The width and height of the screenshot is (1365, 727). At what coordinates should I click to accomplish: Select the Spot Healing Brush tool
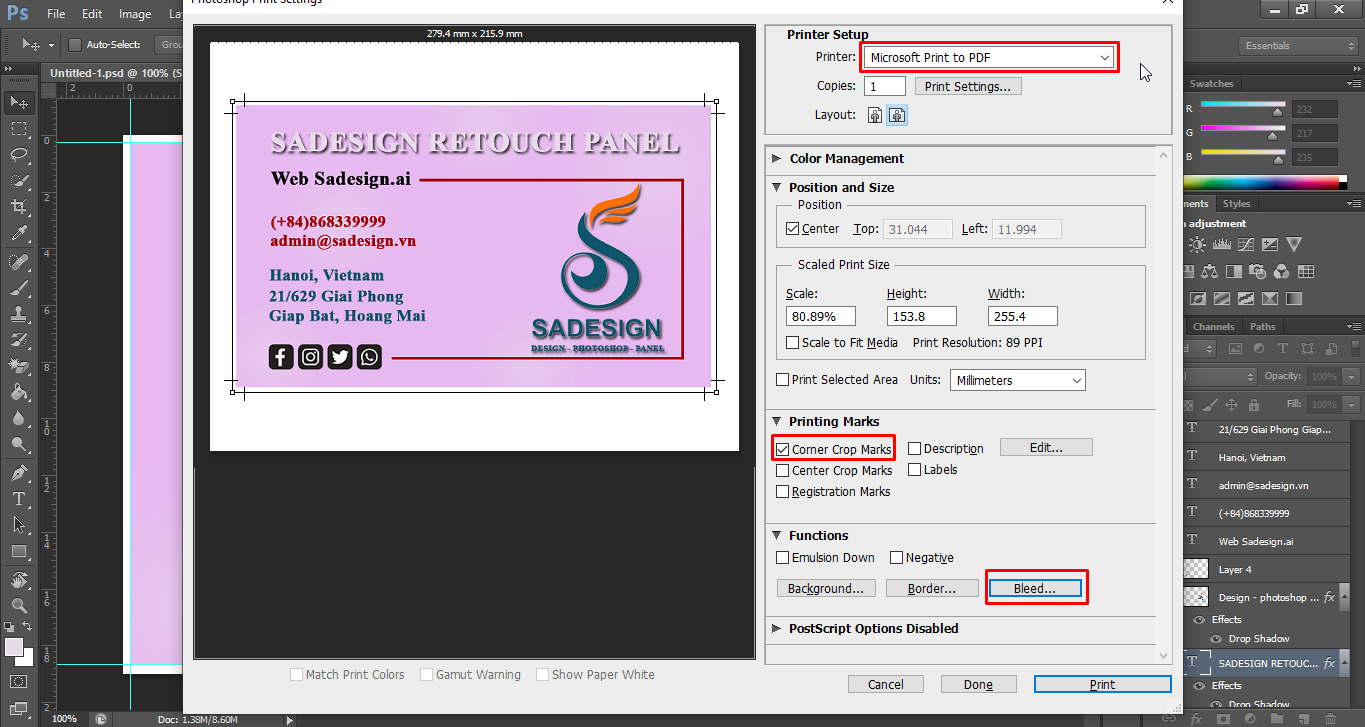[19, 262]
